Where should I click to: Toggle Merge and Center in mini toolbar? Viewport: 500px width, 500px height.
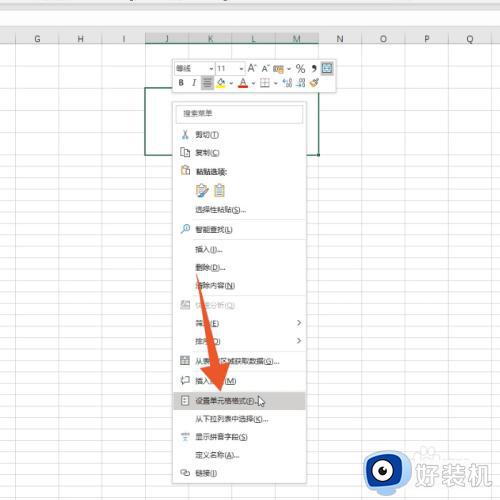[x=327, y=68]
